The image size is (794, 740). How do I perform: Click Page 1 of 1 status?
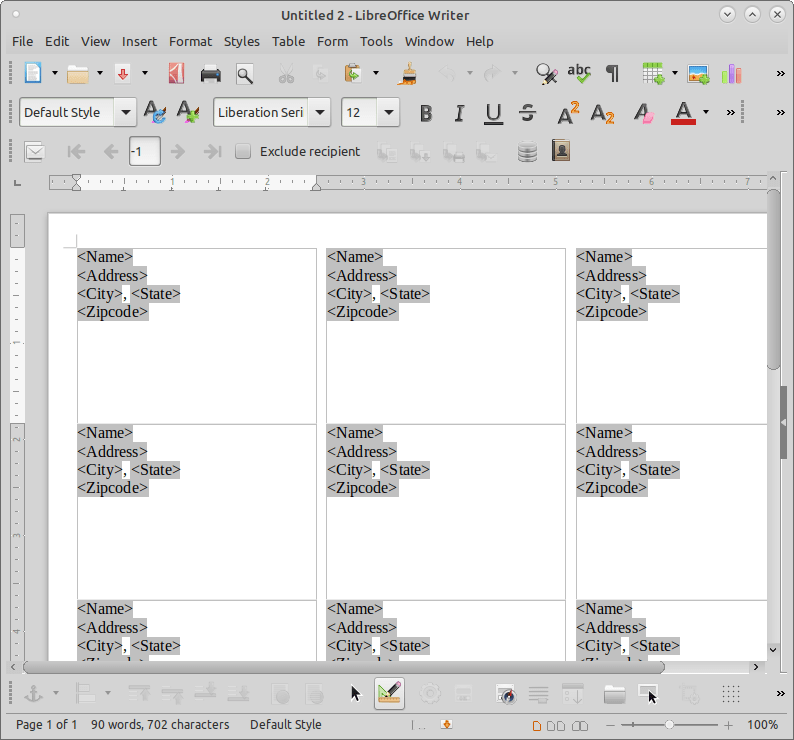pos(47,725)
